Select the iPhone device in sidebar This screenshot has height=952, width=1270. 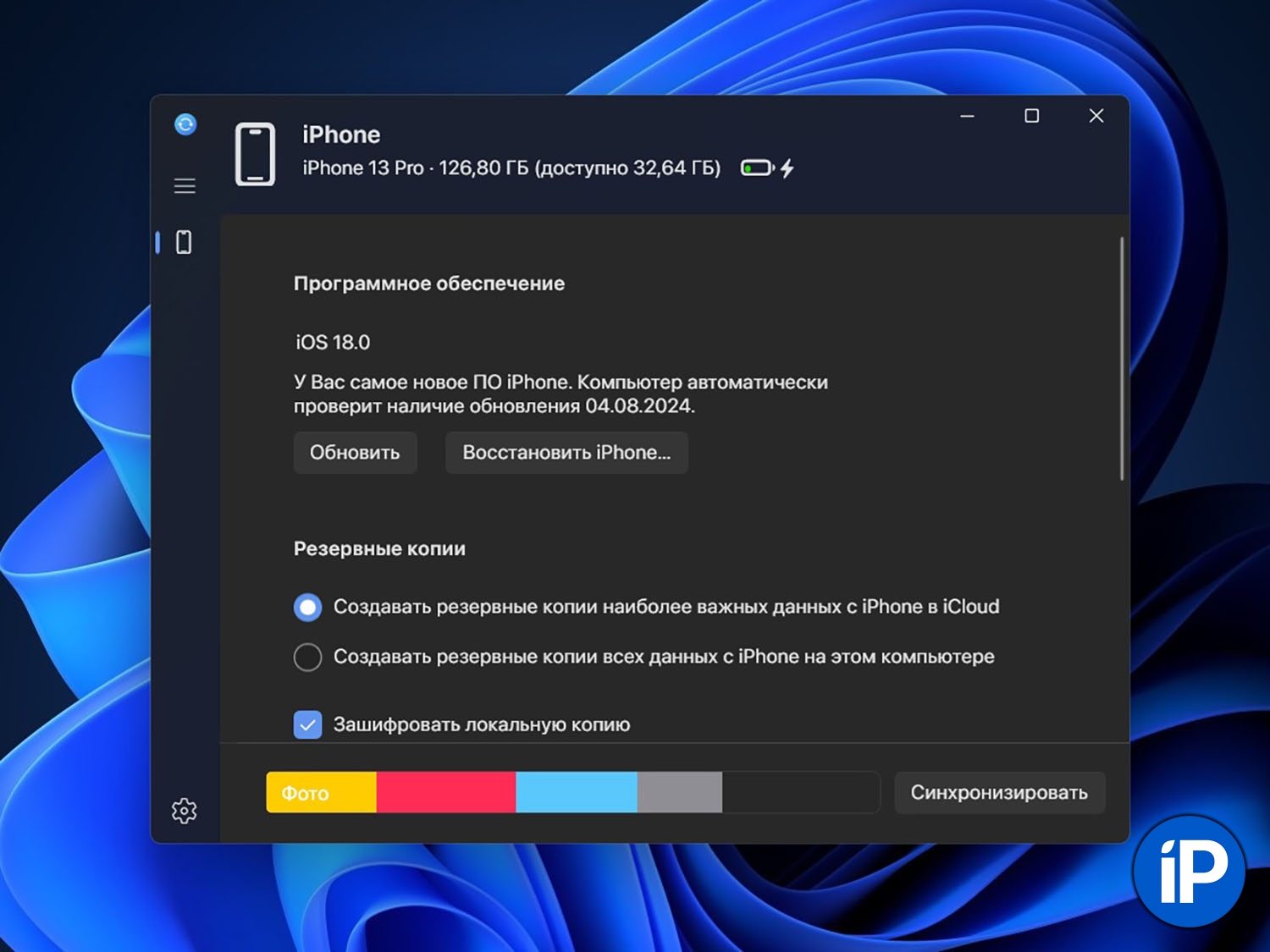[x=184, y=243]
